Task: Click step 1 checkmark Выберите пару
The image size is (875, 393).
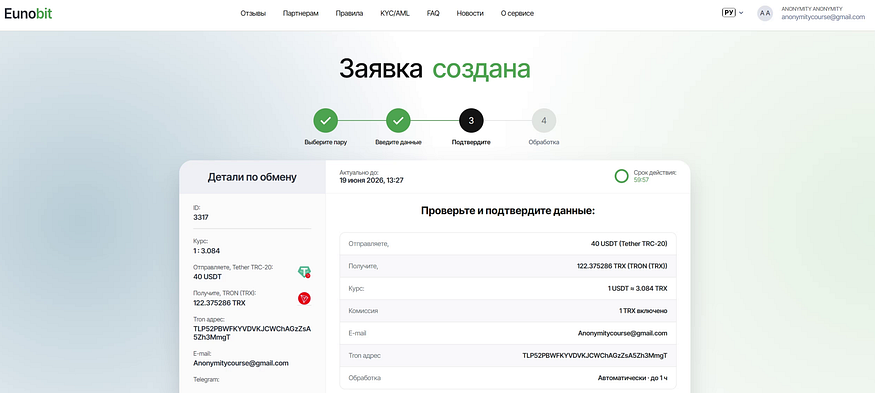Action: pyautogui.click(x=326, y=121)
